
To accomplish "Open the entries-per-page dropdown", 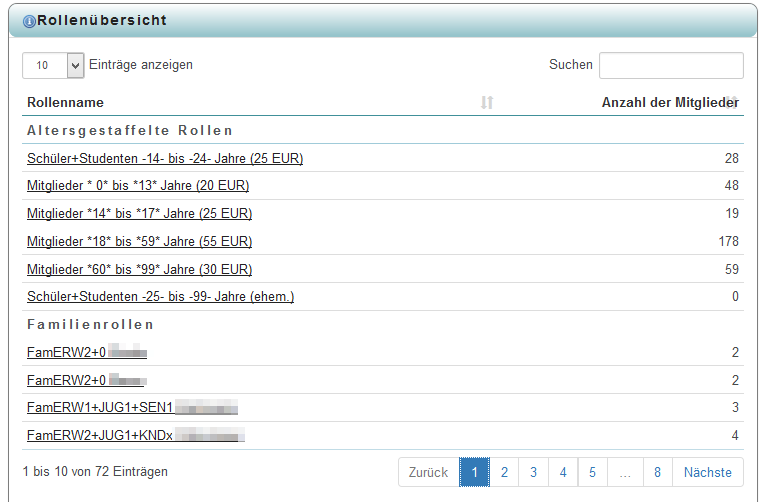I will pyautogui.click(x=53, y=65).
